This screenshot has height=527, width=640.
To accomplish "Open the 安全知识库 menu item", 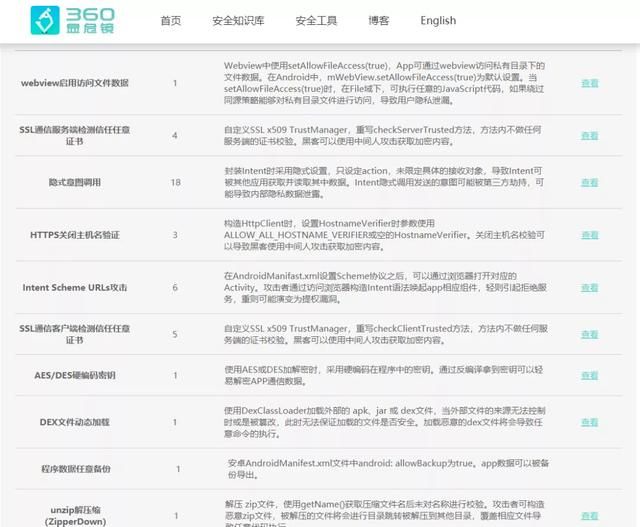I will click(x=238, y=20).
